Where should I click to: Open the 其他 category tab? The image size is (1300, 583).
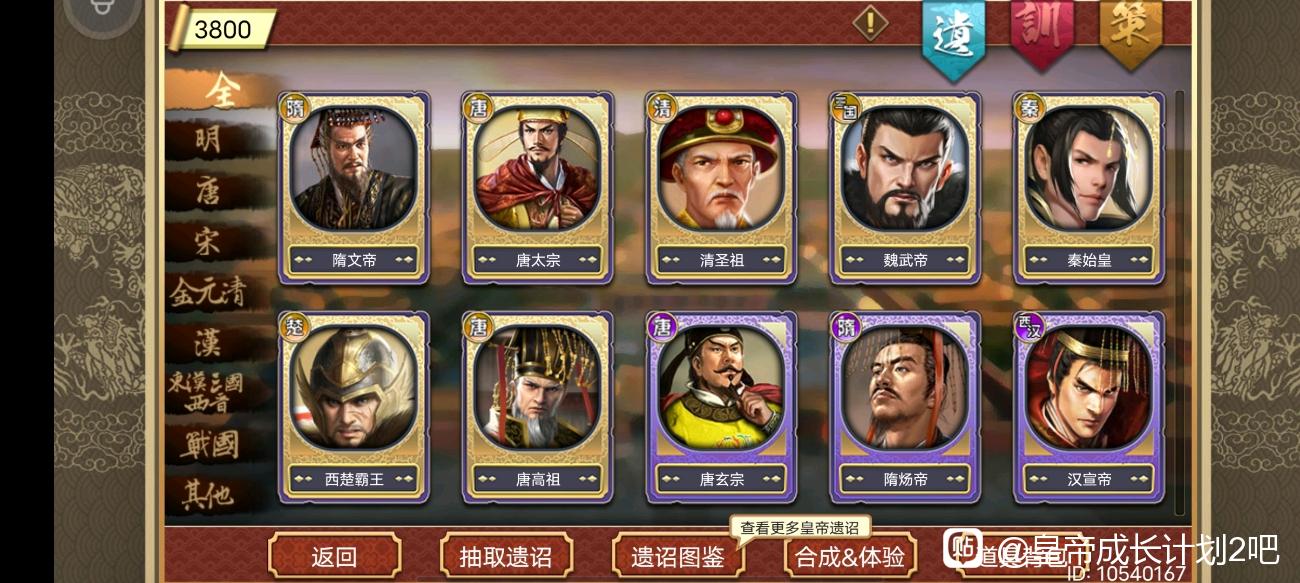208,494
